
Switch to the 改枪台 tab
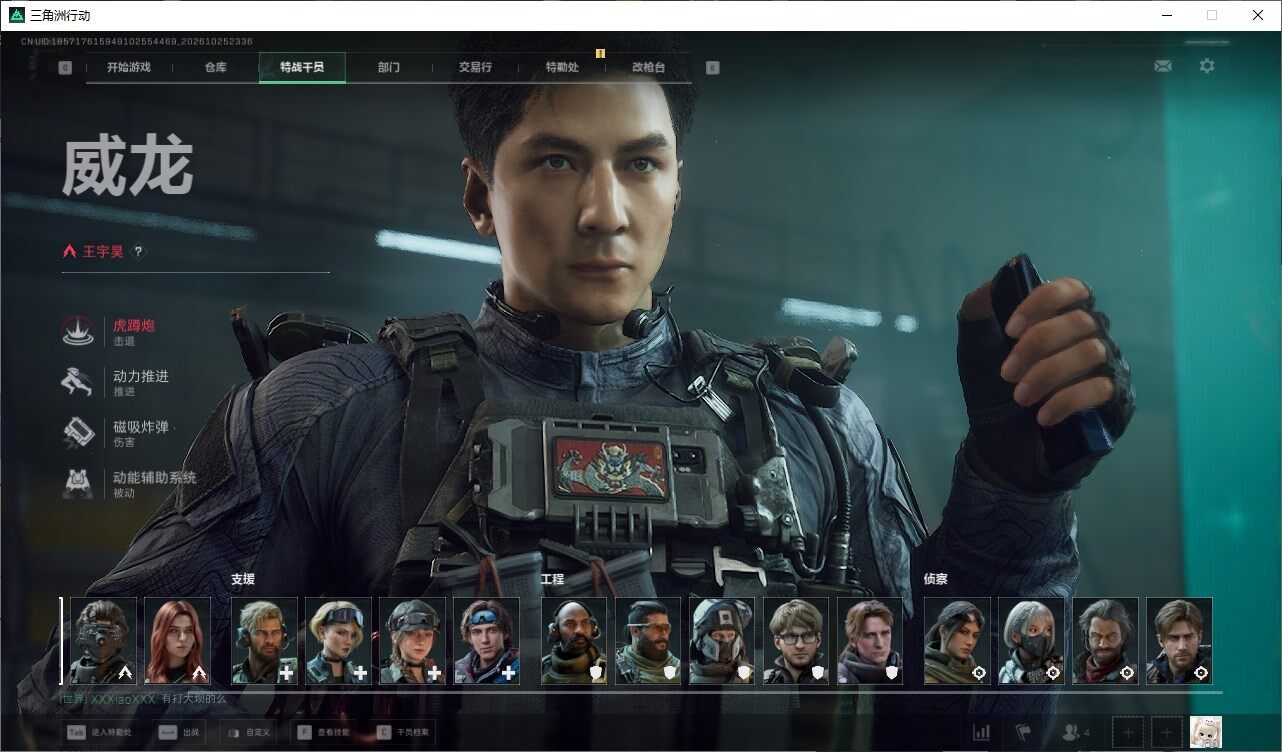coord(648,67)
